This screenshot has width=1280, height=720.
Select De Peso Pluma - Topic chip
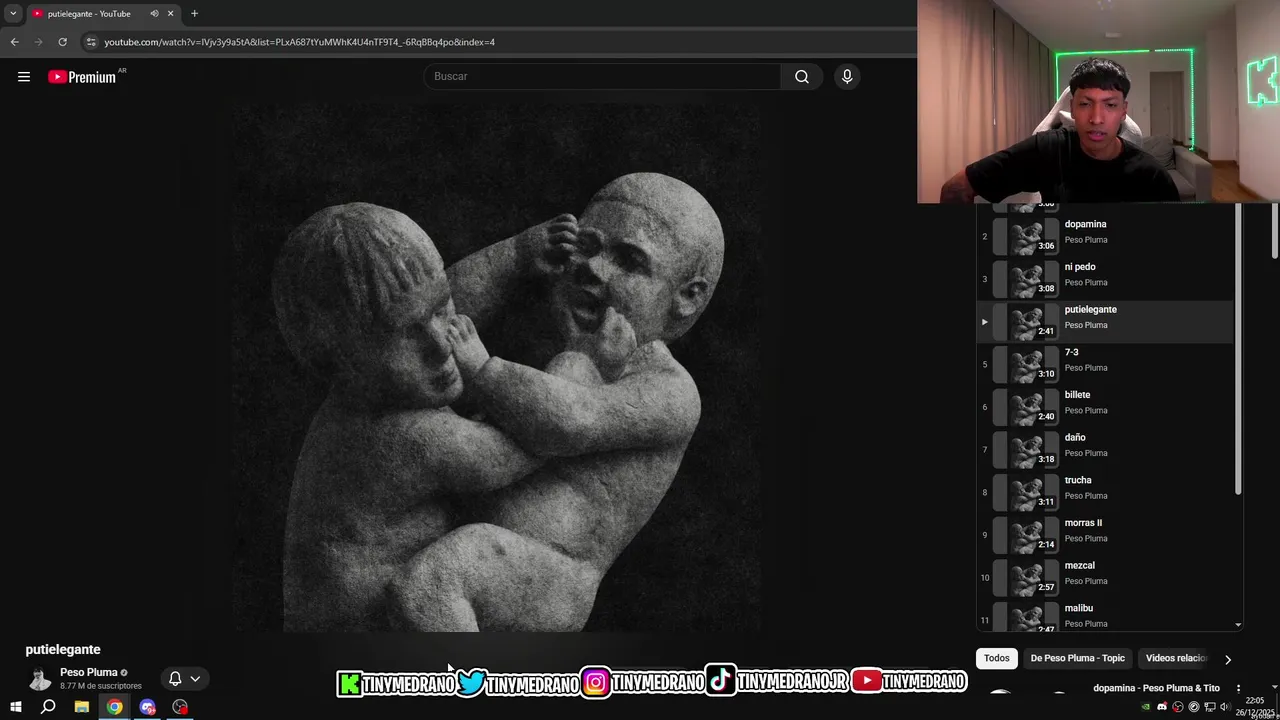[1078, 658]
